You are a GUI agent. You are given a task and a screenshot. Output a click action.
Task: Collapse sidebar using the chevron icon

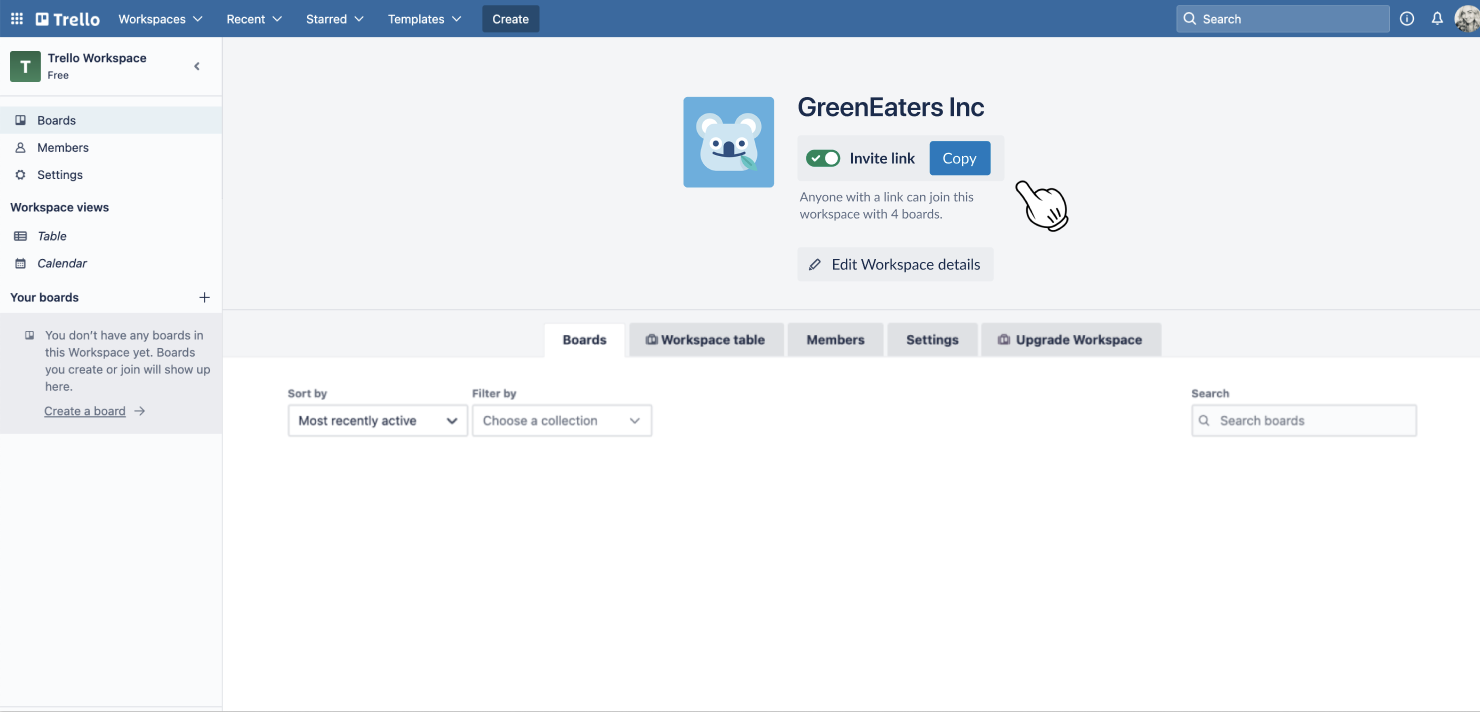197,67
